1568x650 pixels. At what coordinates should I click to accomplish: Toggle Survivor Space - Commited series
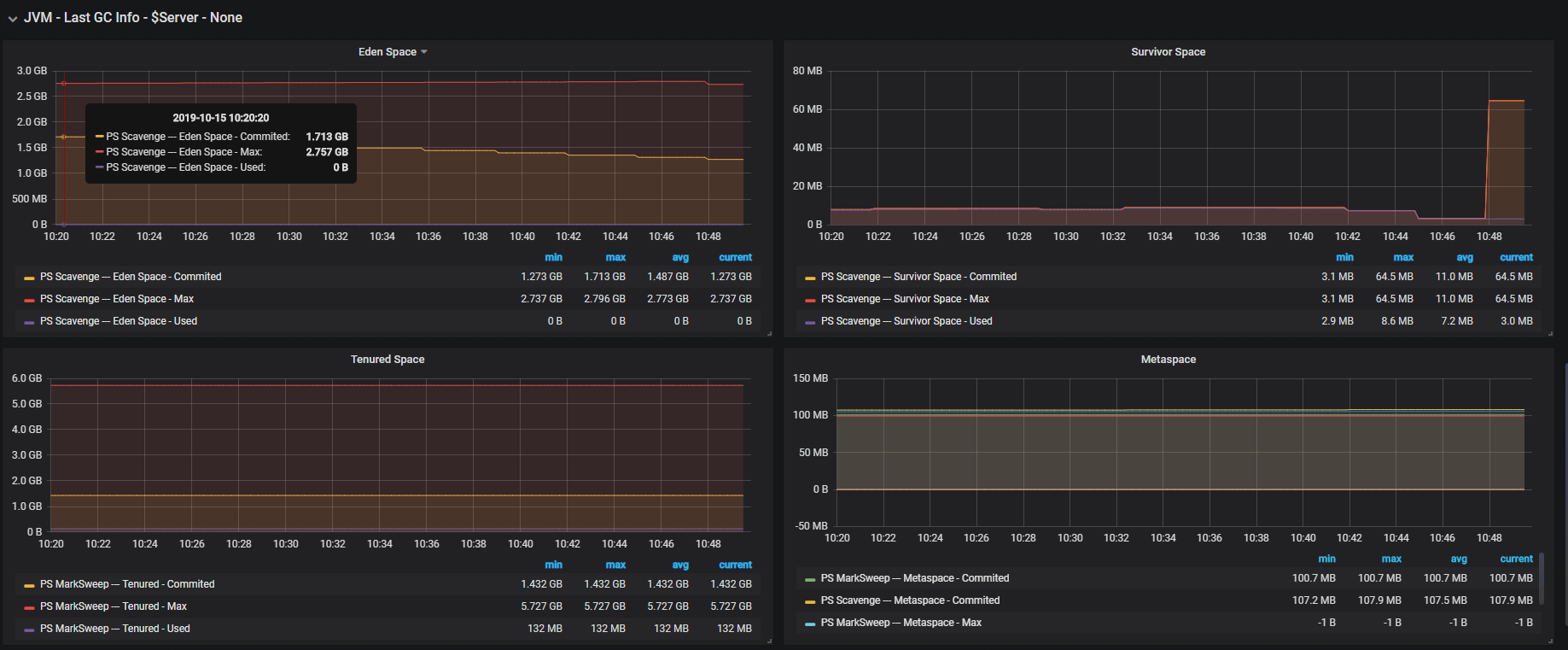(918, 277)
